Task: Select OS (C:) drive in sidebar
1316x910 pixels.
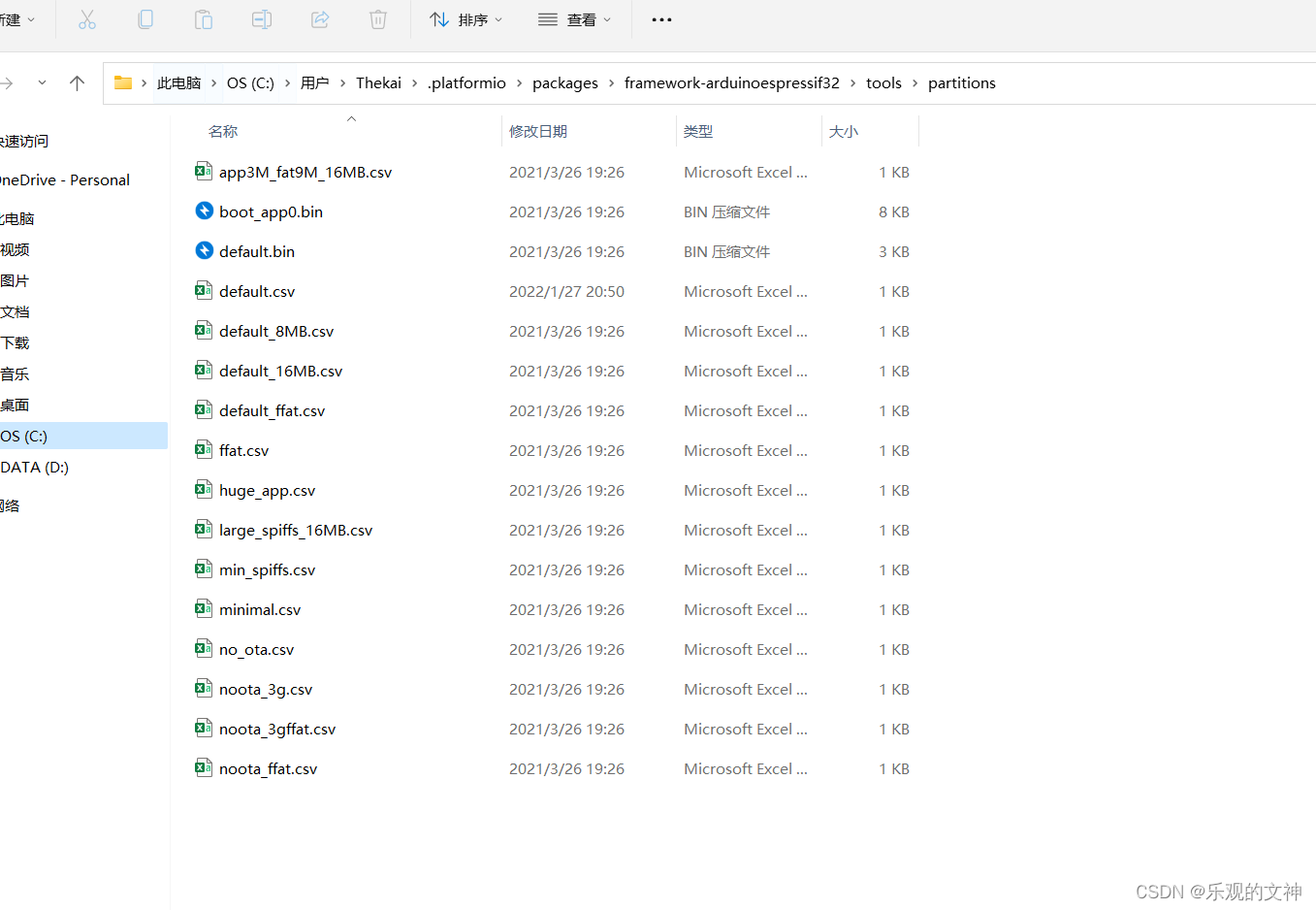Action: pos(83,437)
